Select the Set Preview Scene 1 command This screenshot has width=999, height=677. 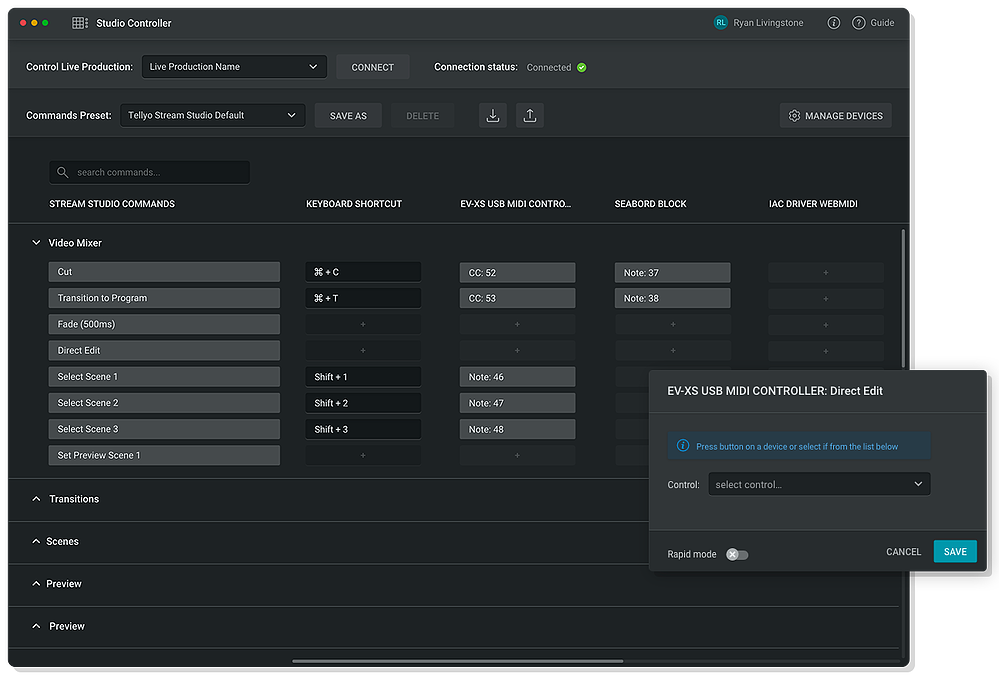click(164, 455)
